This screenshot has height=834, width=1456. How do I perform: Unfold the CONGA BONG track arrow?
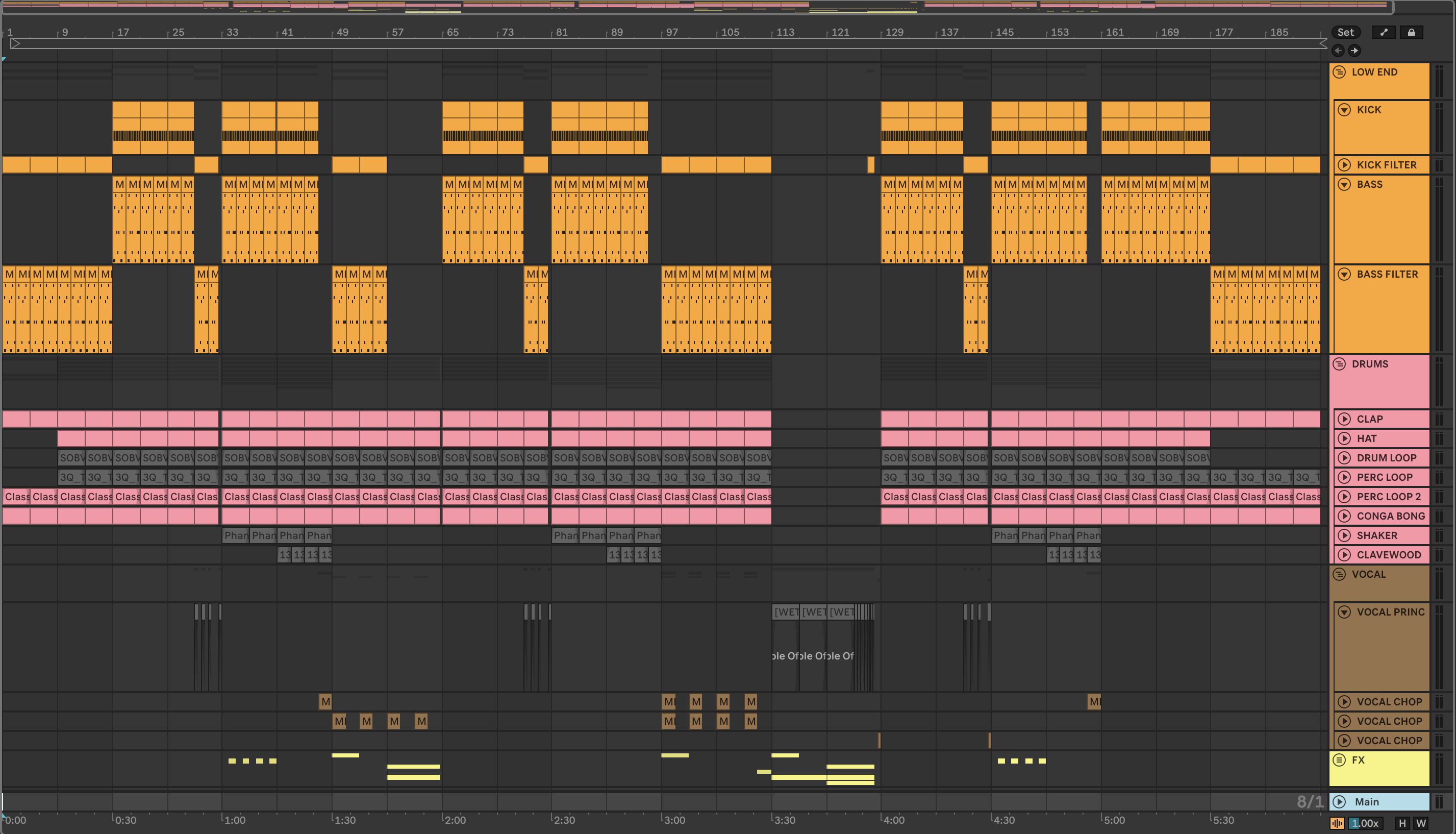tap(1344, 516)
